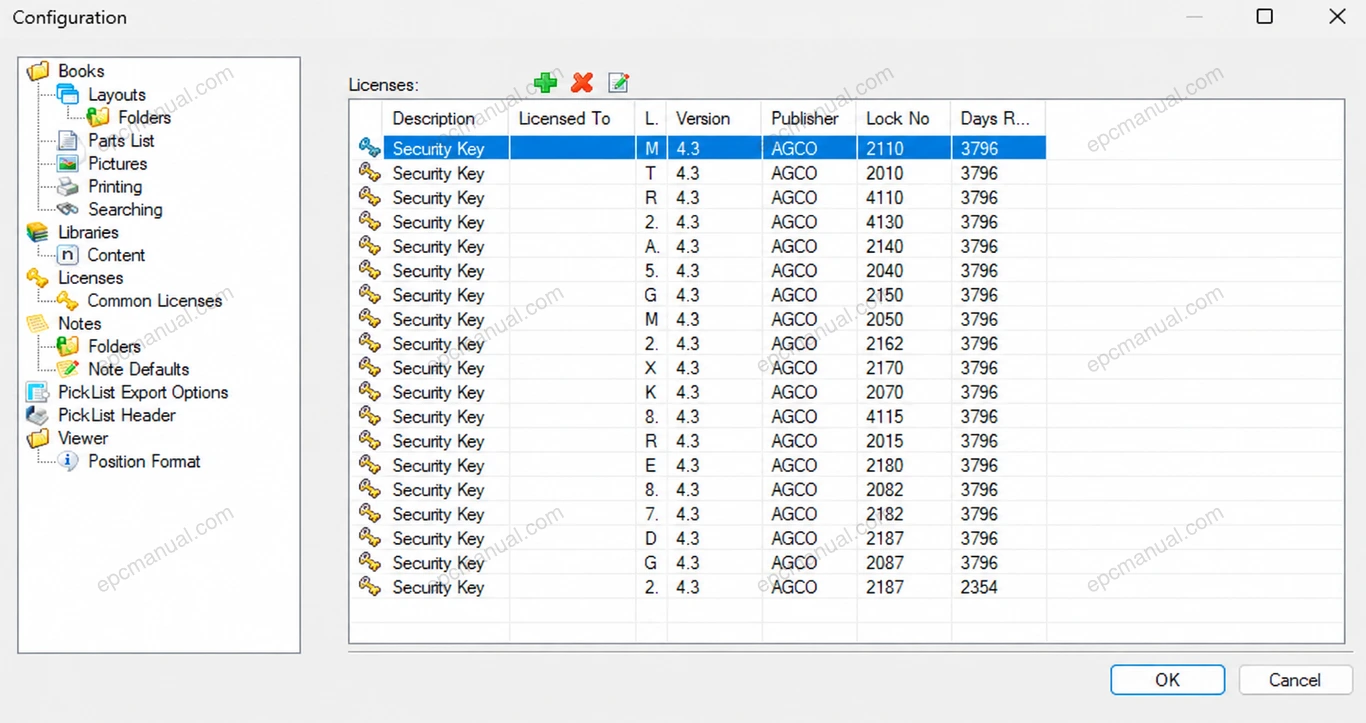The width and height of the screenshot is (1366, 723).
Task: Click the red X Delete license icon
Action: point(582,83)
